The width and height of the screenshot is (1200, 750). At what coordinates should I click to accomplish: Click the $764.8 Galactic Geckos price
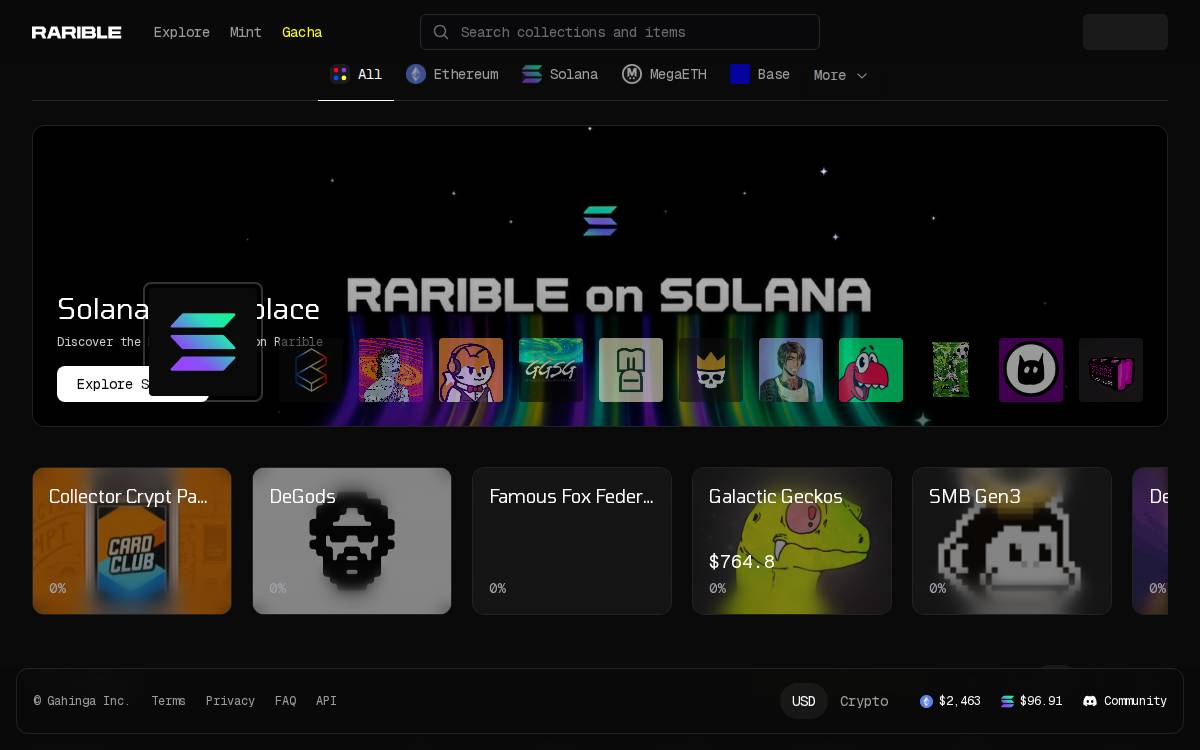pos(742,562)
